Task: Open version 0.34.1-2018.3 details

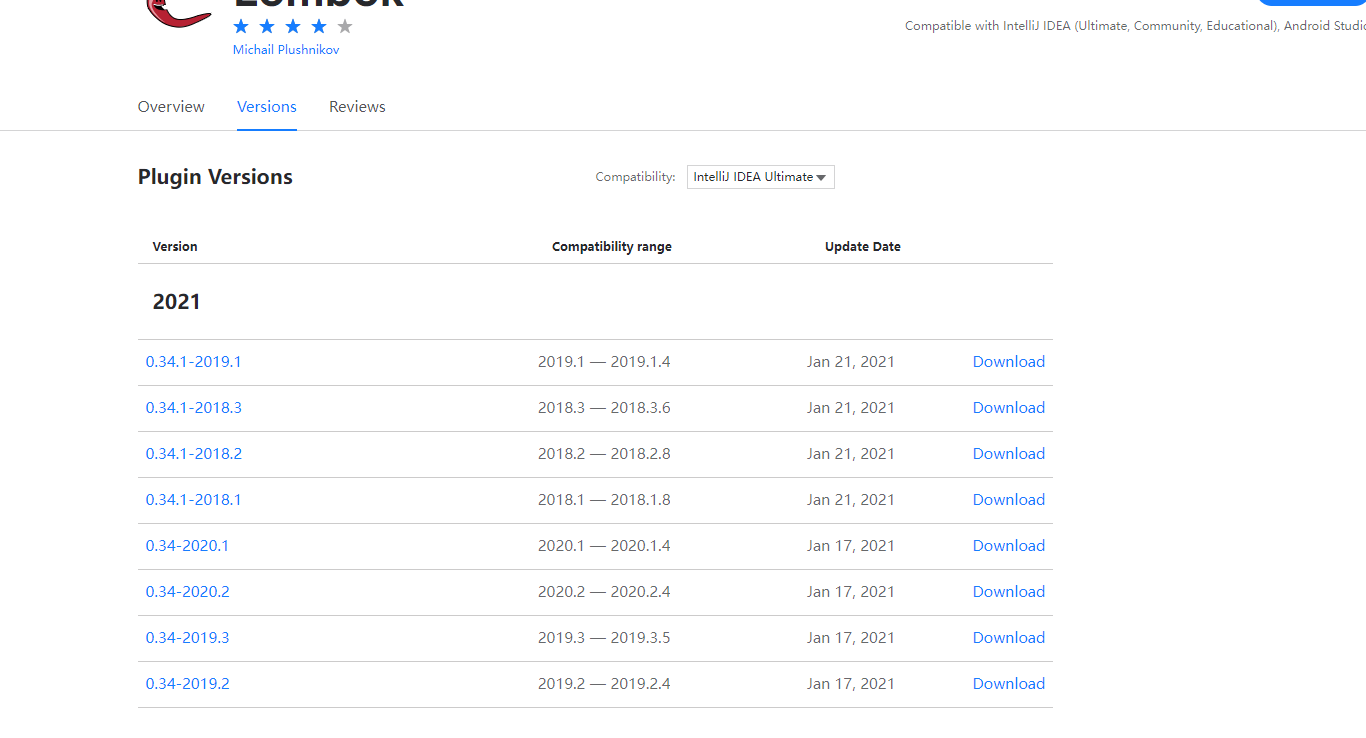Action: coord(194,408)
